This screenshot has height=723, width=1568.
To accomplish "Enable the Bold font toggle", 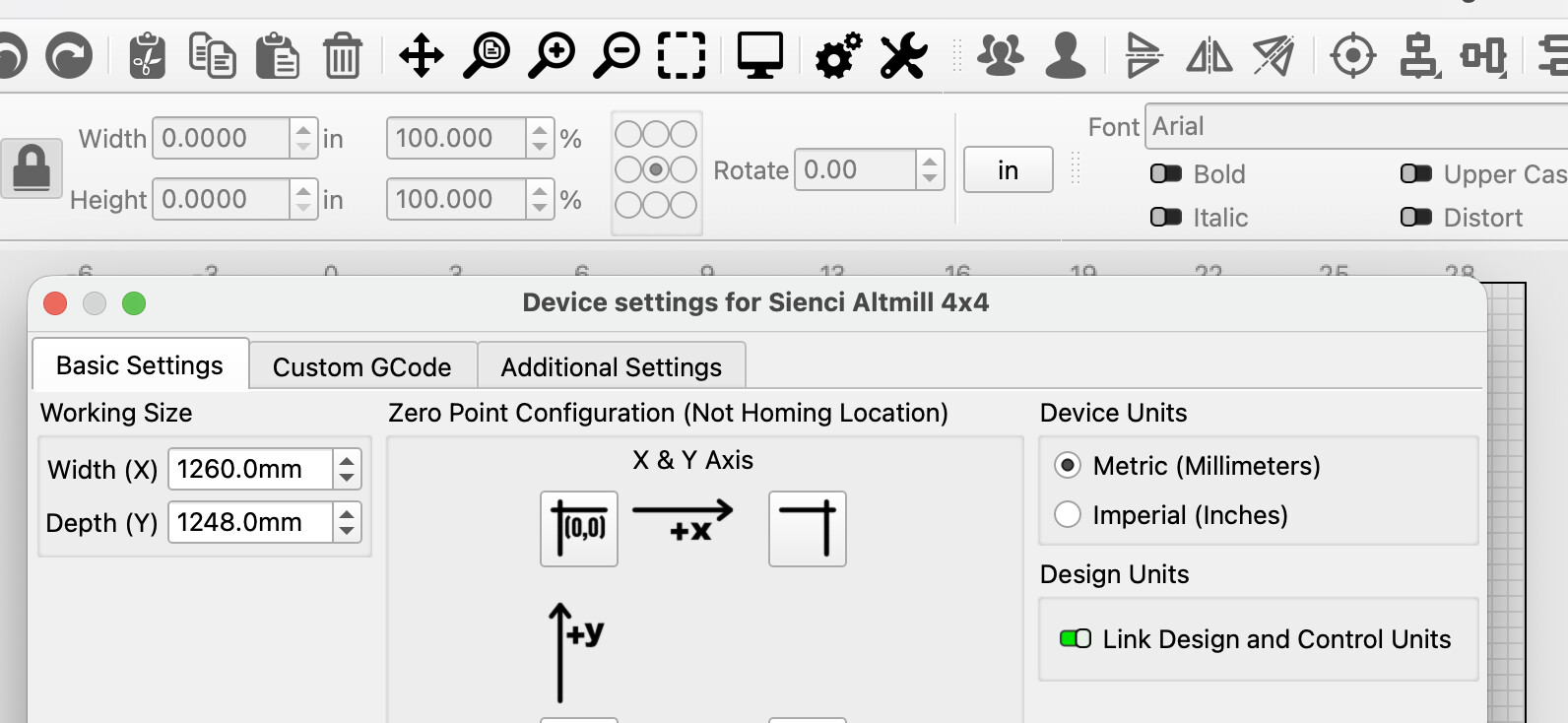I will (x=1166, y=174).
